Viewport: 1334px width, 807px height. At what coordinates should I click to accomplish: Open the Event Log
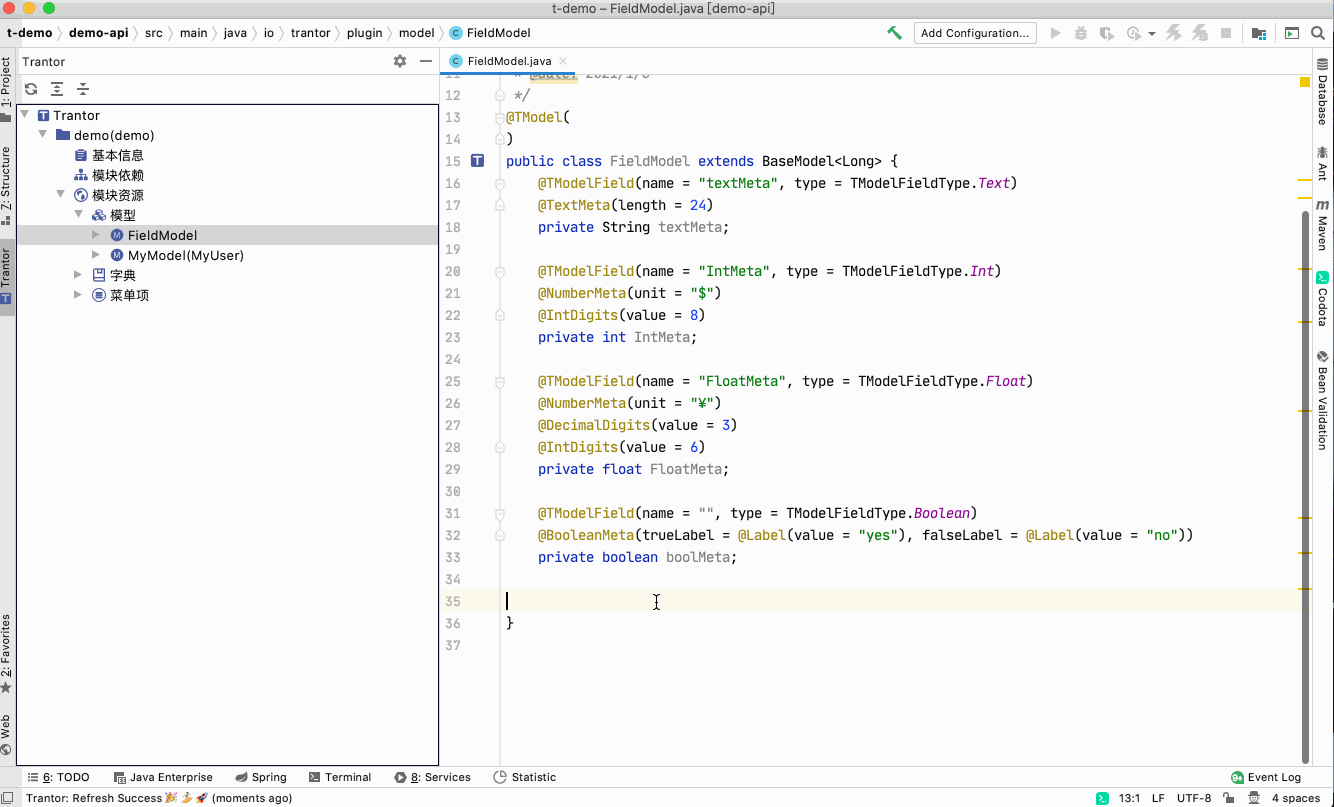pos(1266,777)
